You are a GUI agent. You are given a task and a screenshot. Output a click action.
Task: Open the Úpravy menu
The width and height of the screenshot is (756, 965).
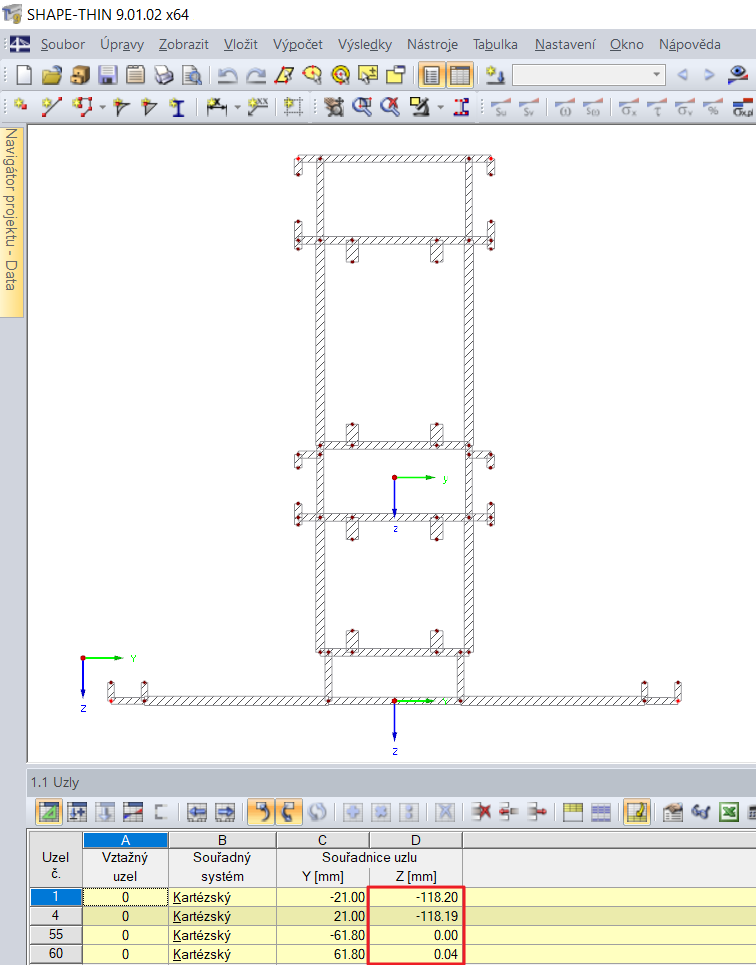coord(122,44)
